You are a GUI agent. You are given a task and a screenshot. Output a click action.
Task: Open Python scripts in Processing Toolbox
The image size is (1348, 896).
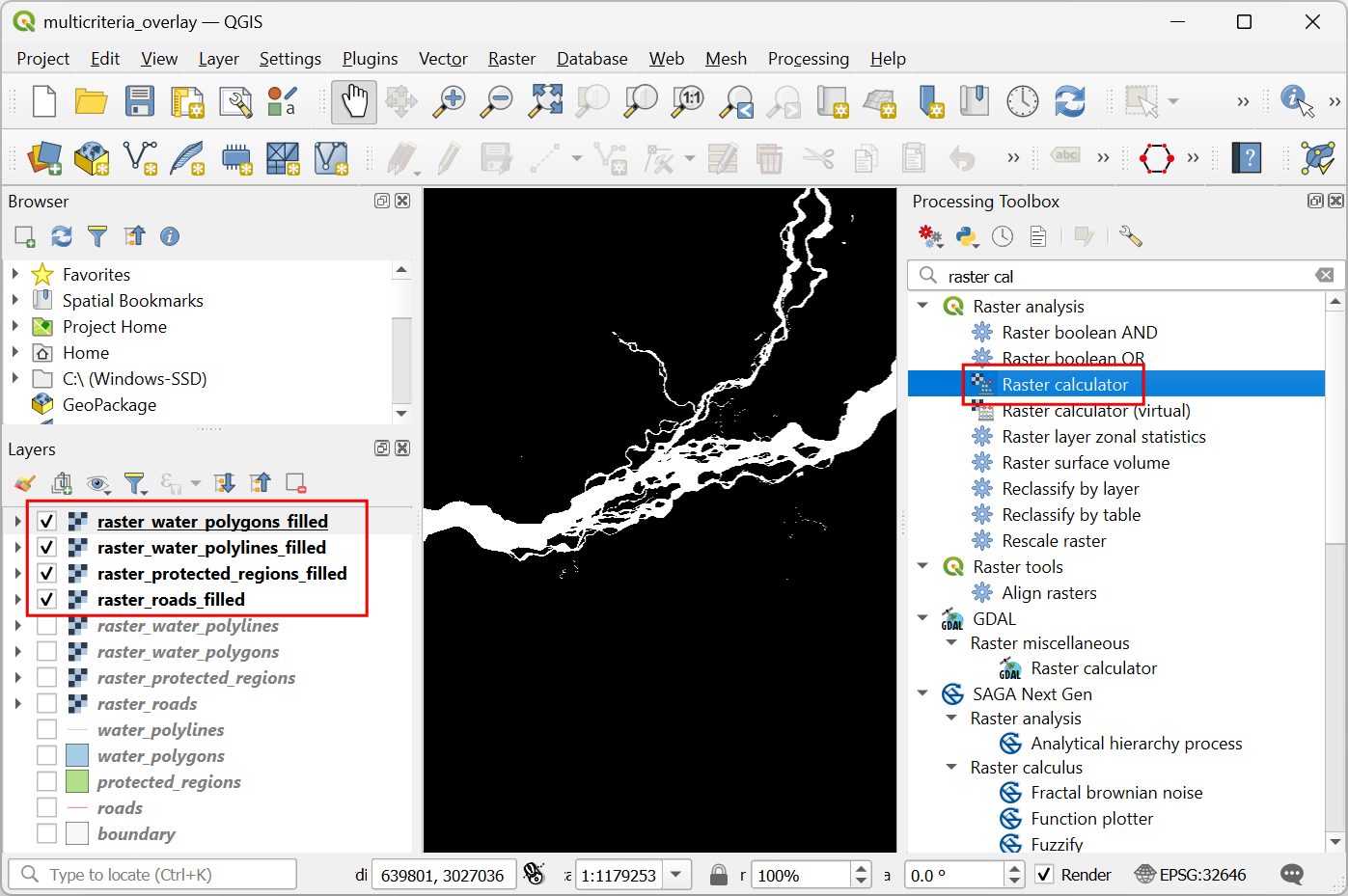[x=966, y=236]
